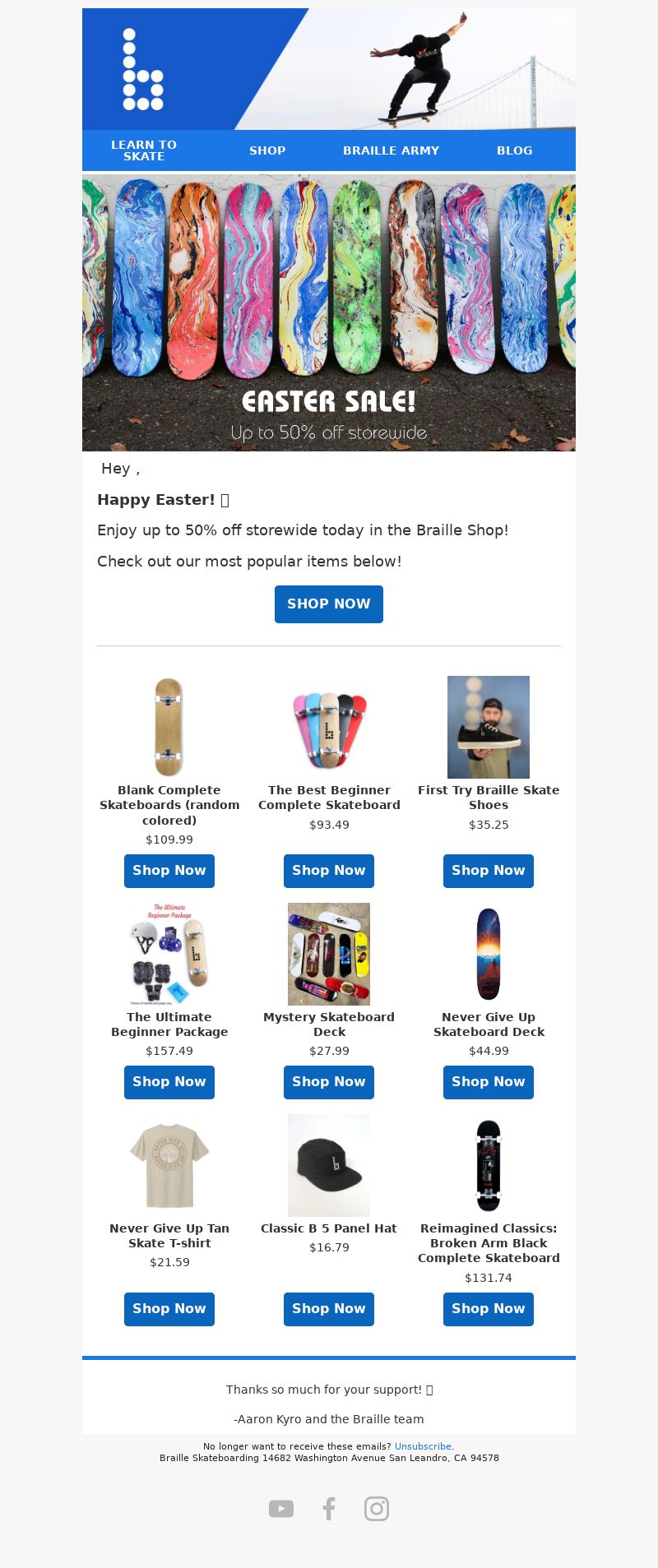
Task: Open the Blog navigation item
Action: click(514, 150)
